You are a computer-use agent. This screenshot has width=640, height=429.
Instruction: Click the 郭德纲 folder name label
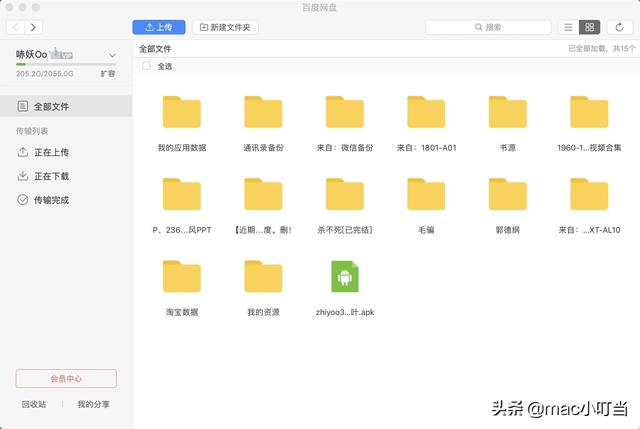508,230
